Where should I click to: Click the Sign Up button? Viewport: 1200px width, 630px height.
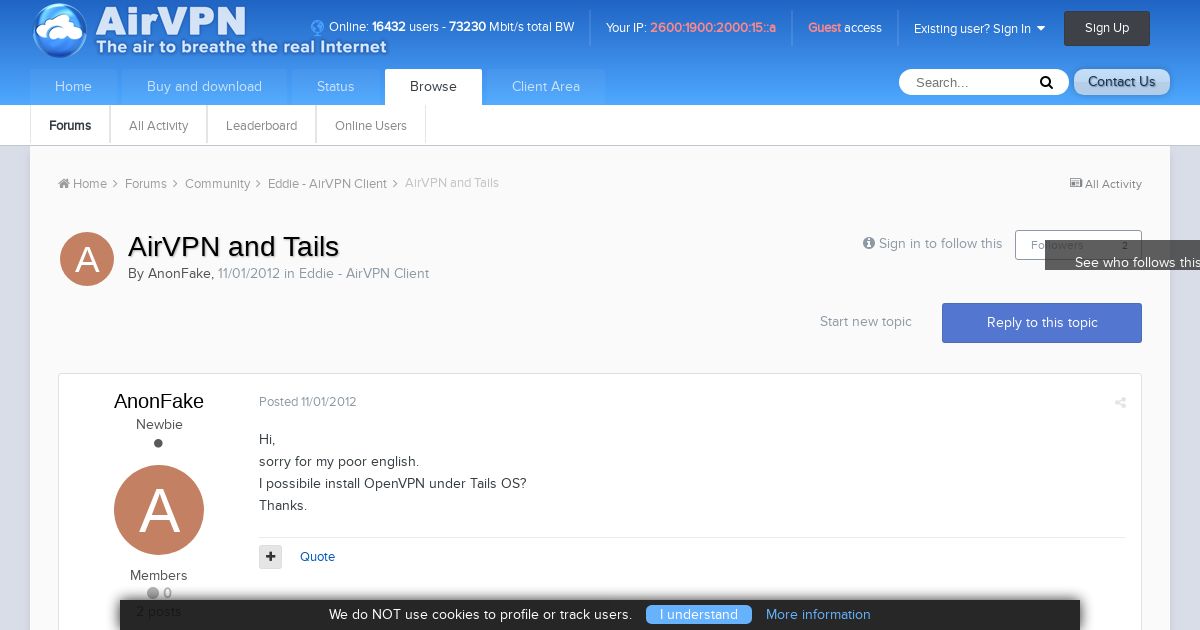(x=1107, y=28)
